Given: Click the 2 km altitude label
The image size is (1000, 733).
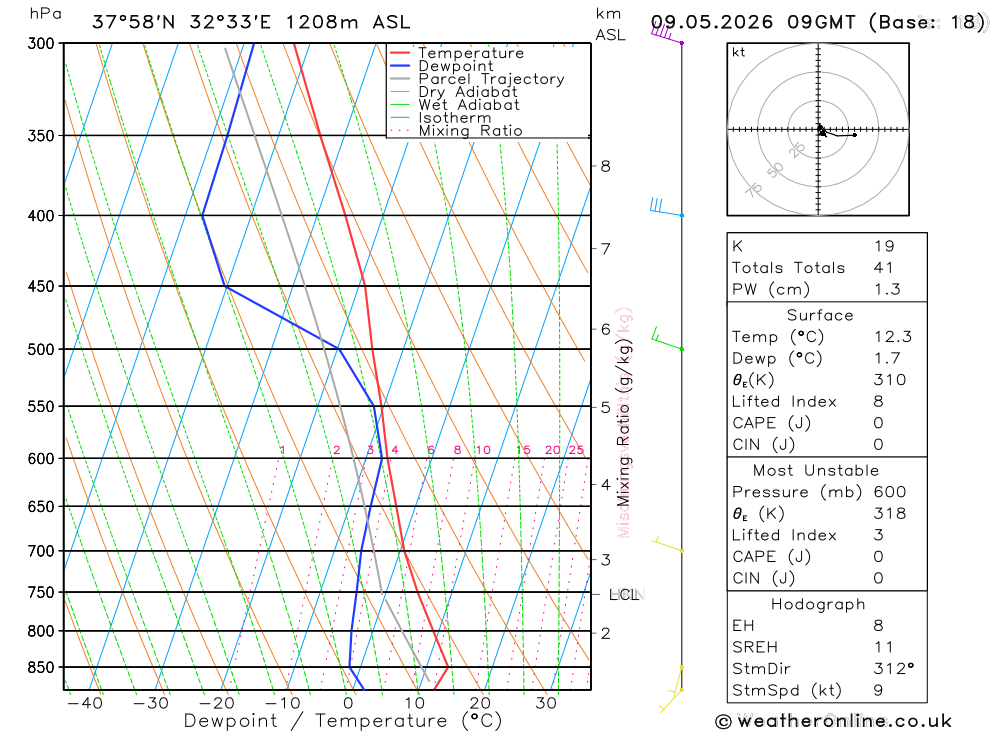Looking at the screenshot, I should 605,633.
